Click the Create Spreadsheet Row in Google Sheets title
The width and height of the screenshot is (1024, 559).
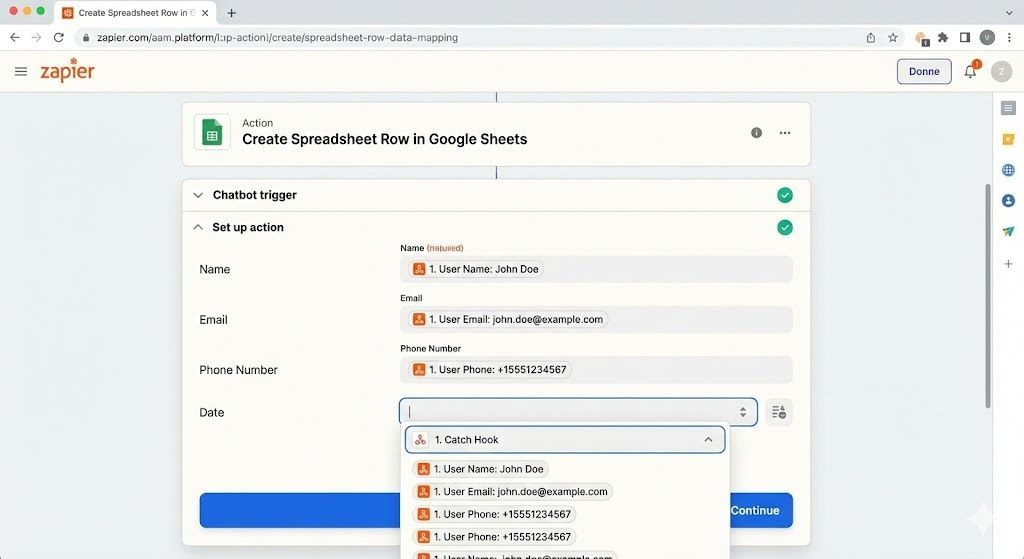tap(385, 139)
